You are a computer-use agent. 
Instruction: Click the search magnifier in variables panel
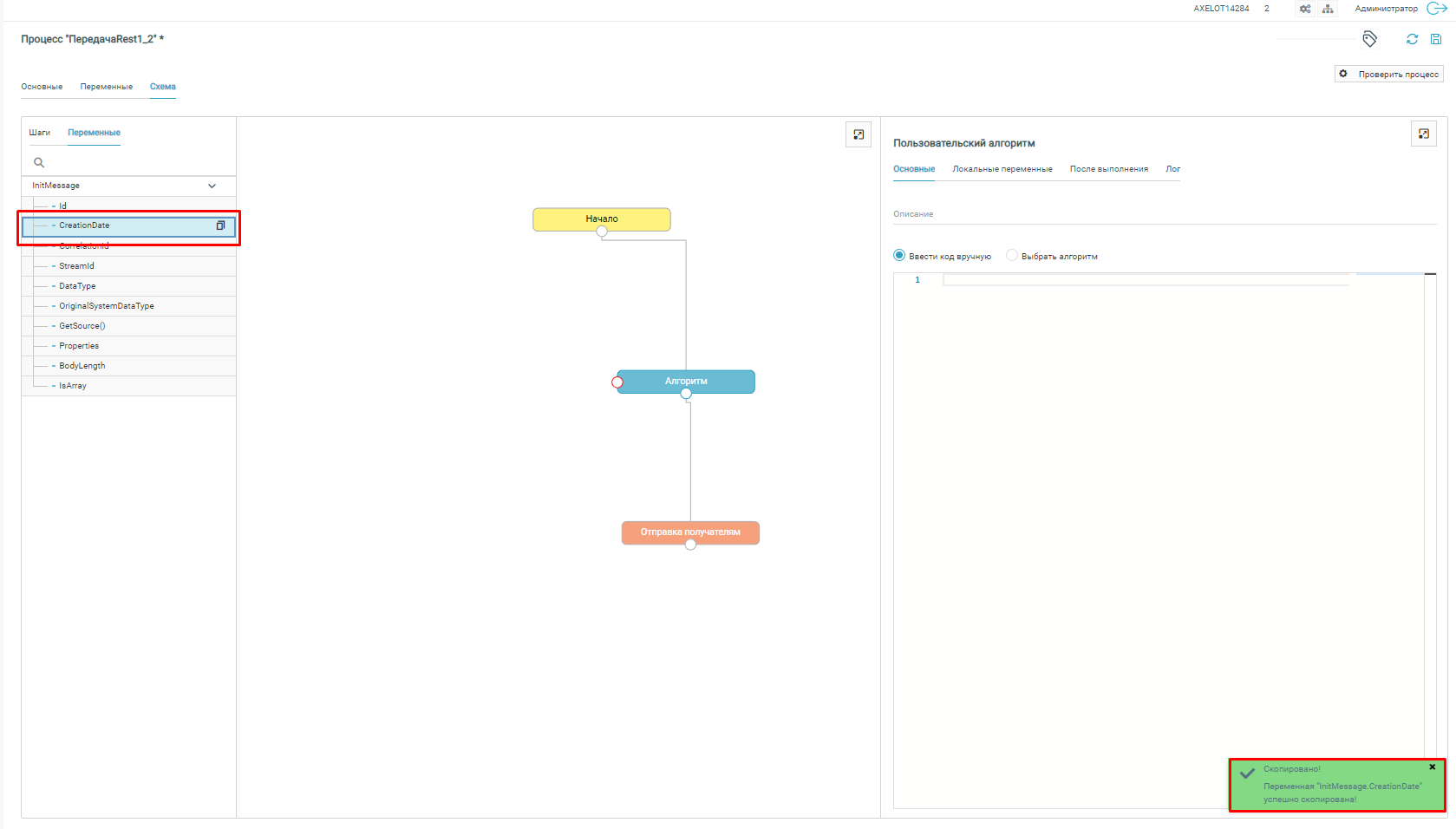pyautogui.click(x=39, y=163)
